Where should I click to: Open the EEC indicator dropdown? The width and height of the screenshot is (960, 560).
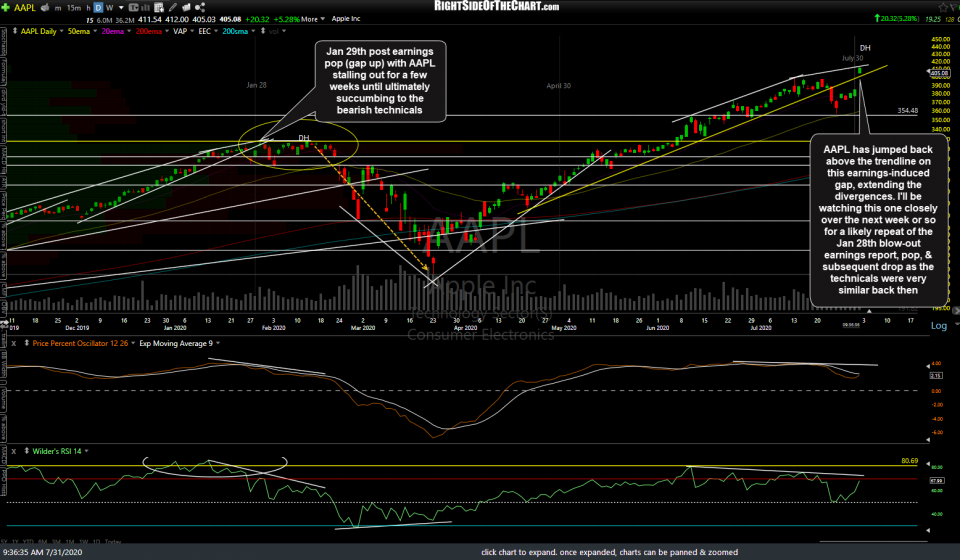216,31
